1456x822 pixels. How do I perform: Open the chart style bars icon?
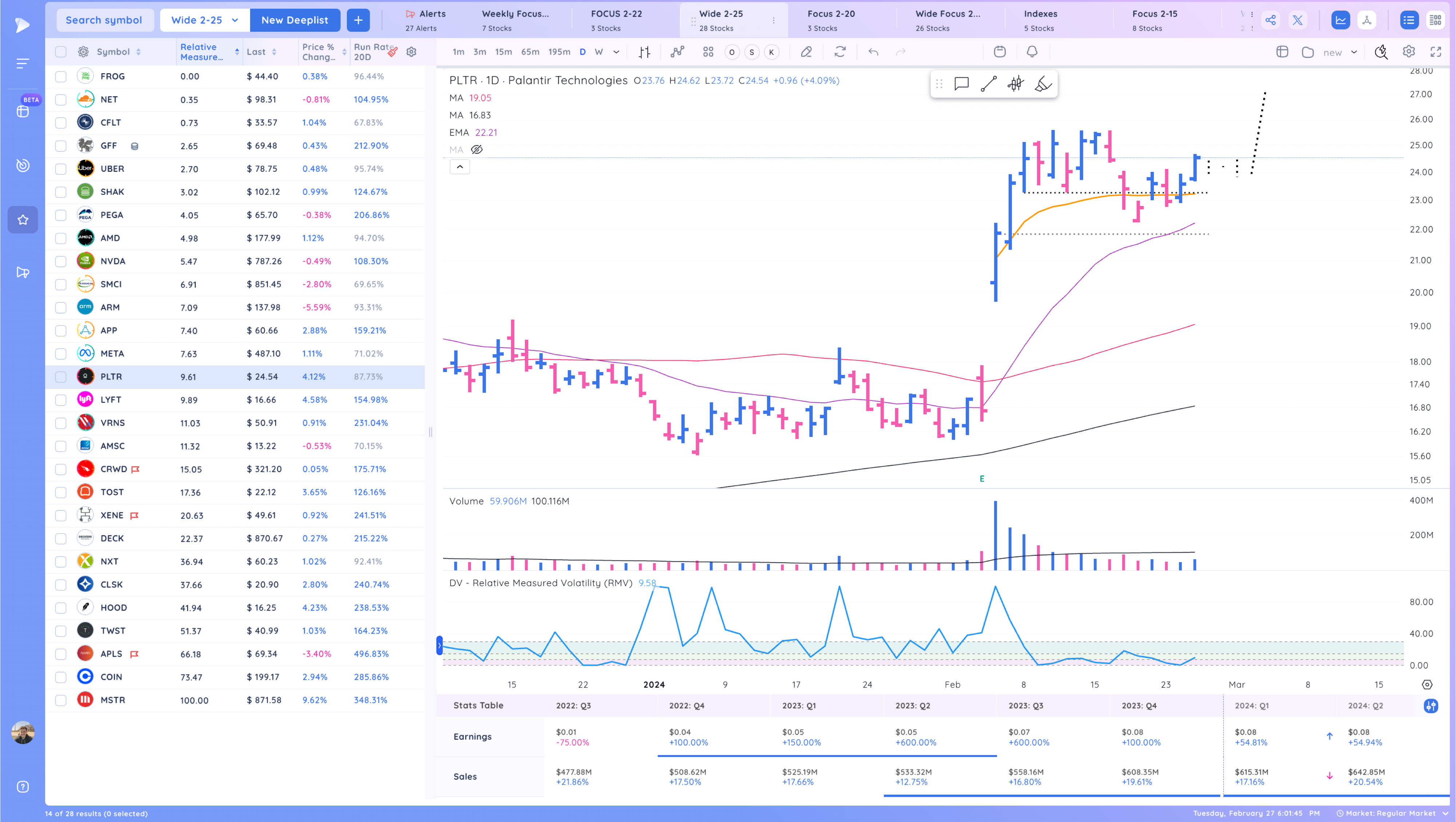pyautogui.click(x=644, y=52)
